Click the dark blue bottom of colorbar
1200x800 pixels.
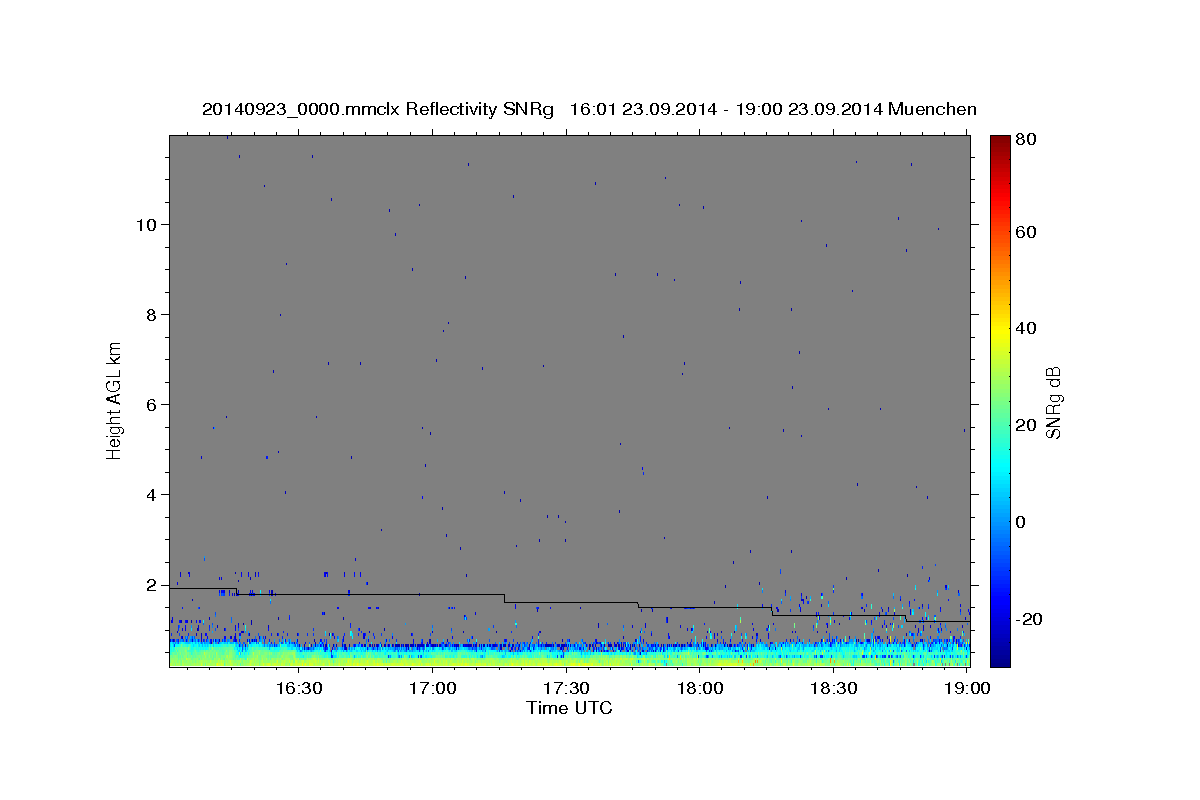click(1000, 655)
